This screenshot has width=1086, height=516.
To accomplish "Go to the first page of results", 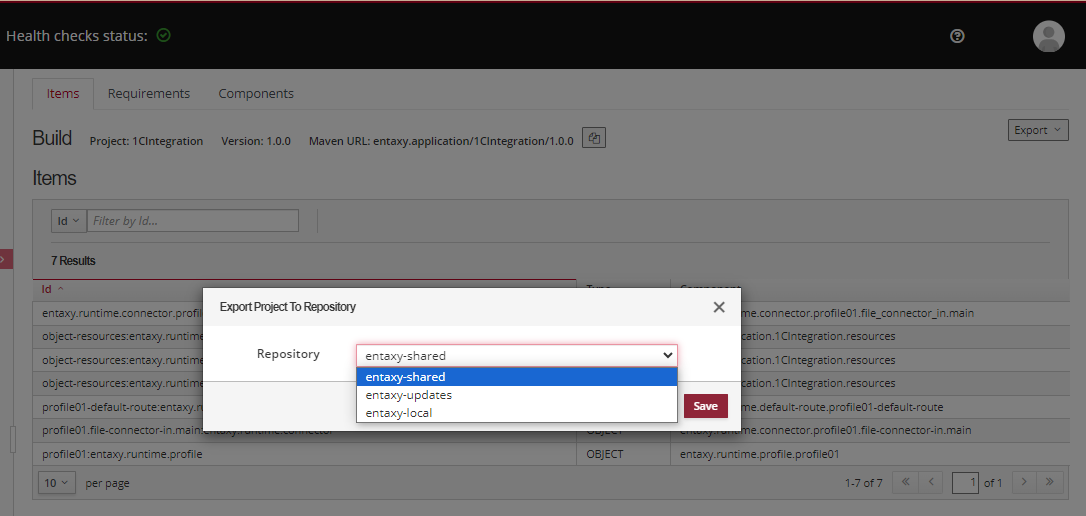I will coord(905,483).
